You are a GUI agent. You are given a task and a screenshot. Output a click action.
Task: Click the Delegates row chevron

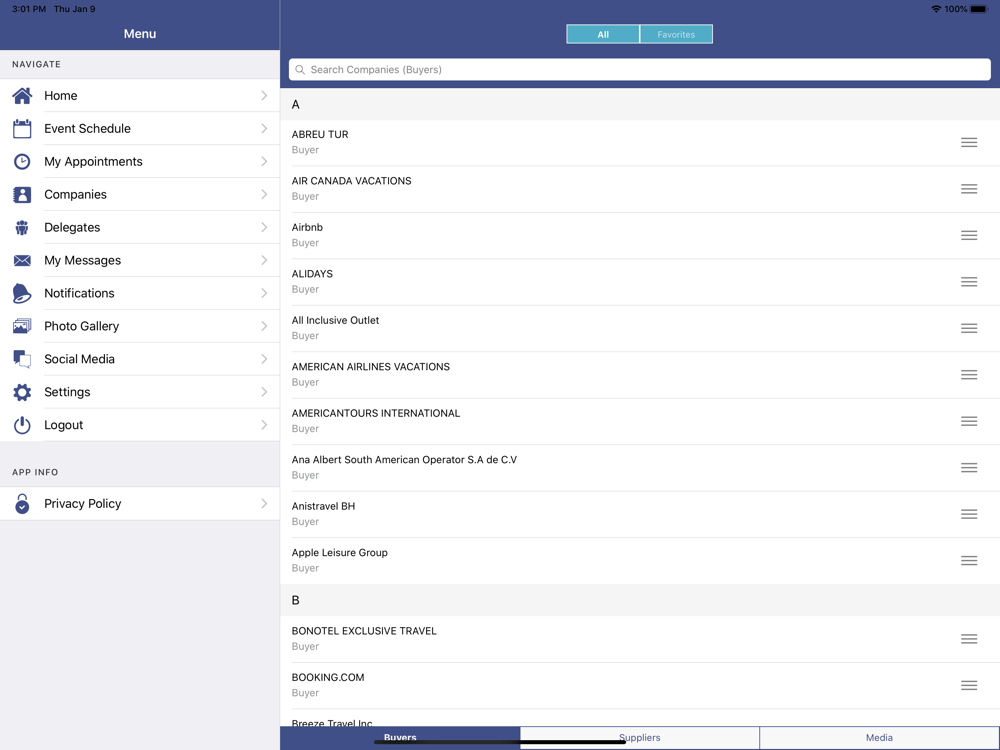[264, 228]
